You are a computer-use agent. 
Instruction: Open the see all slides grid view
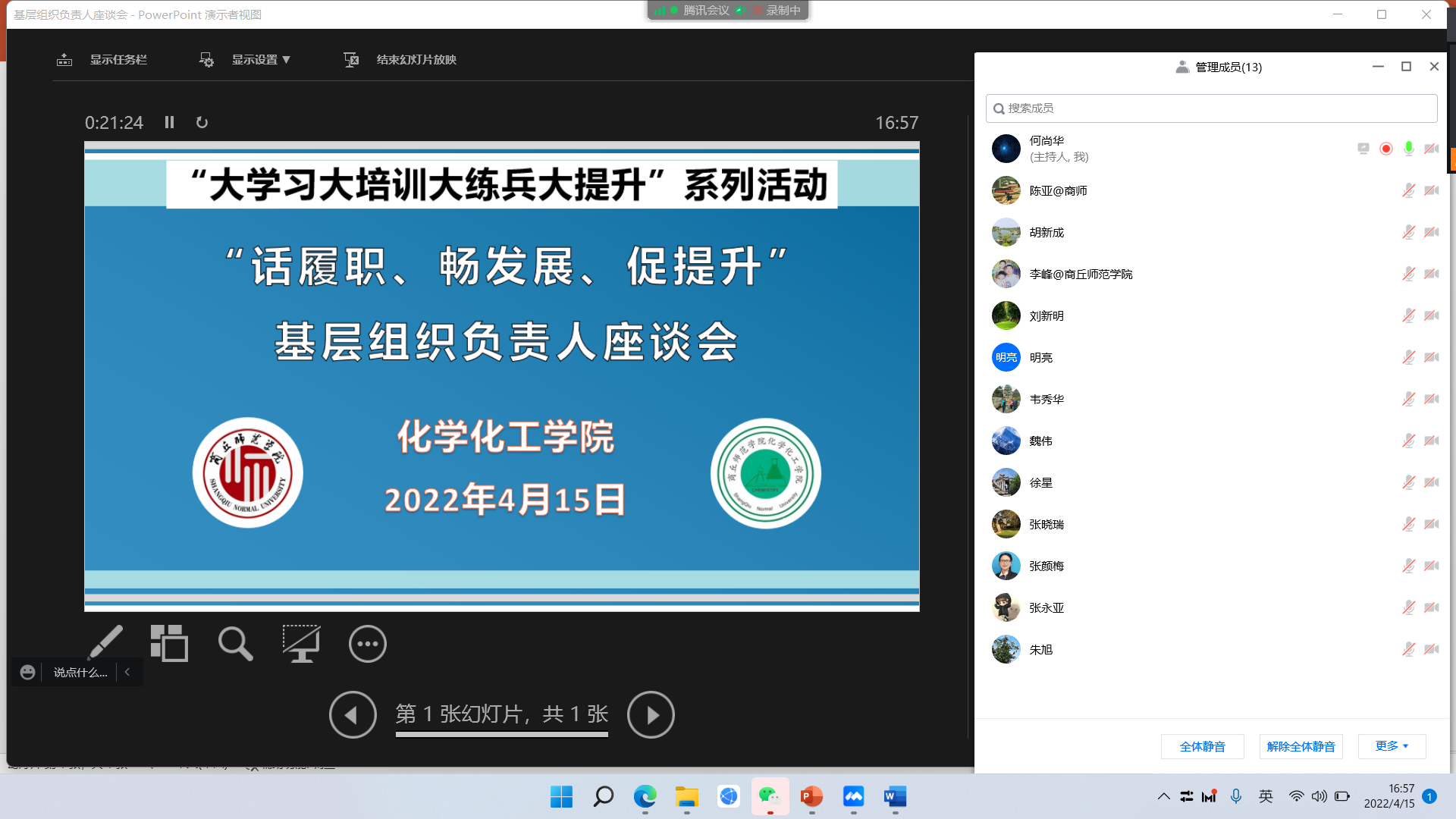click(169, 643)
